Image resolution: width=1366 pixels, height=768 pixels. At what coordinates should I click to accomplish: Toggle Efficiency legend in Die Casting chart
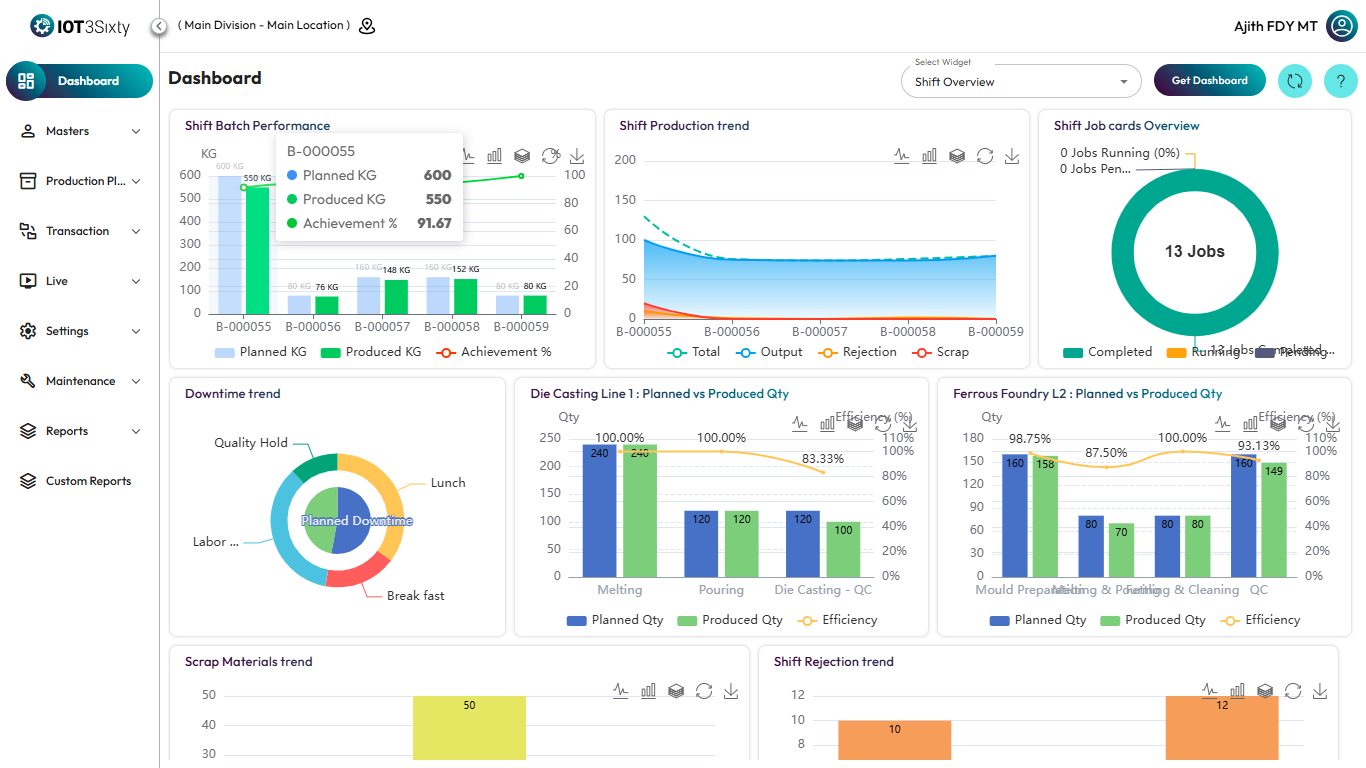[x=837, y=620]
